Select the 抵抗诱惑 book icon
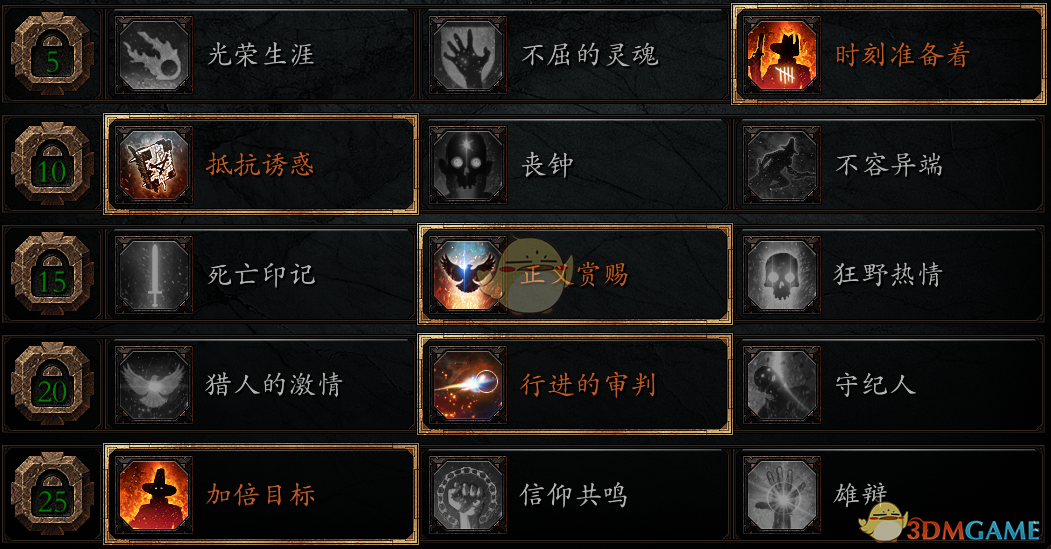1051x549 pixels. pyautogui.click(x=154, y=165)
